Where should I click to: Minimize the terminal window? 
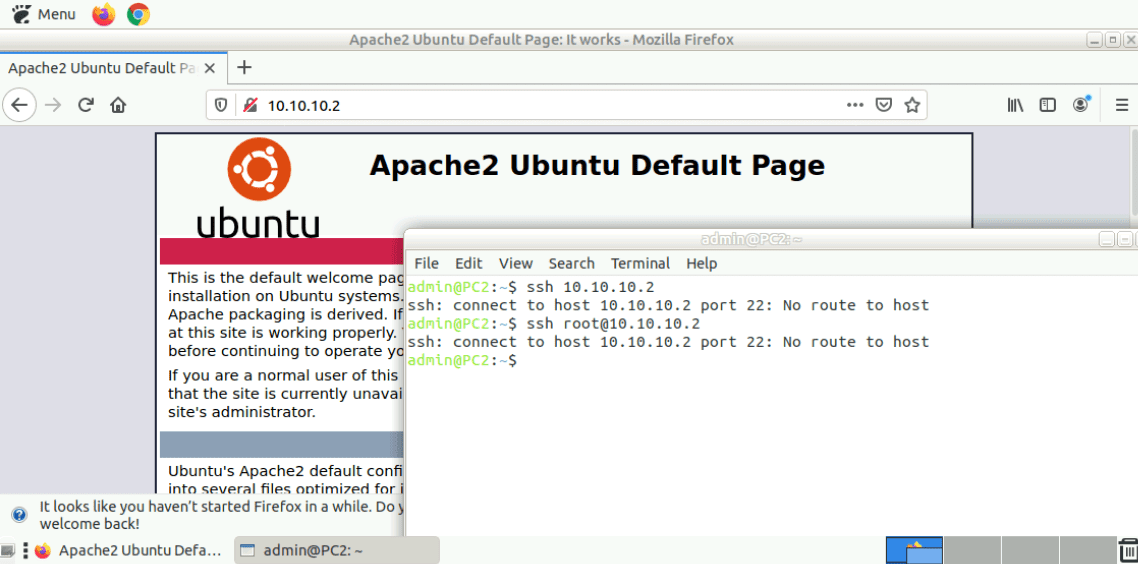coord(1107,239)
